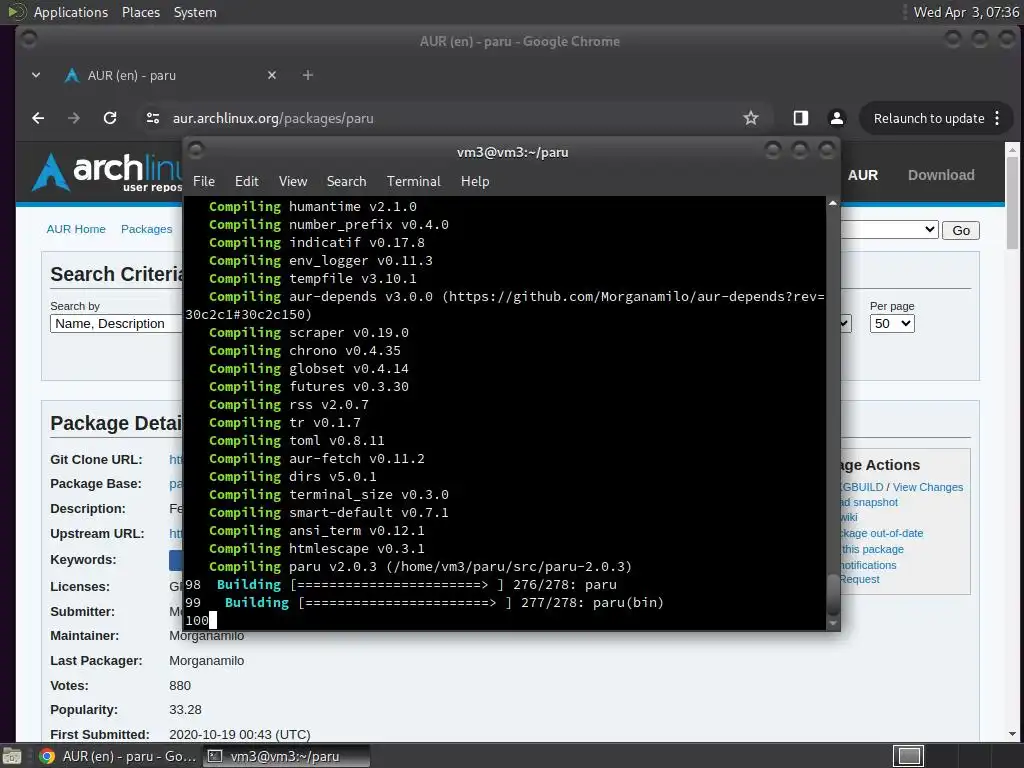Open the View Changes link
Viewport: 1024px width, 768px height.
pos(927,487)
